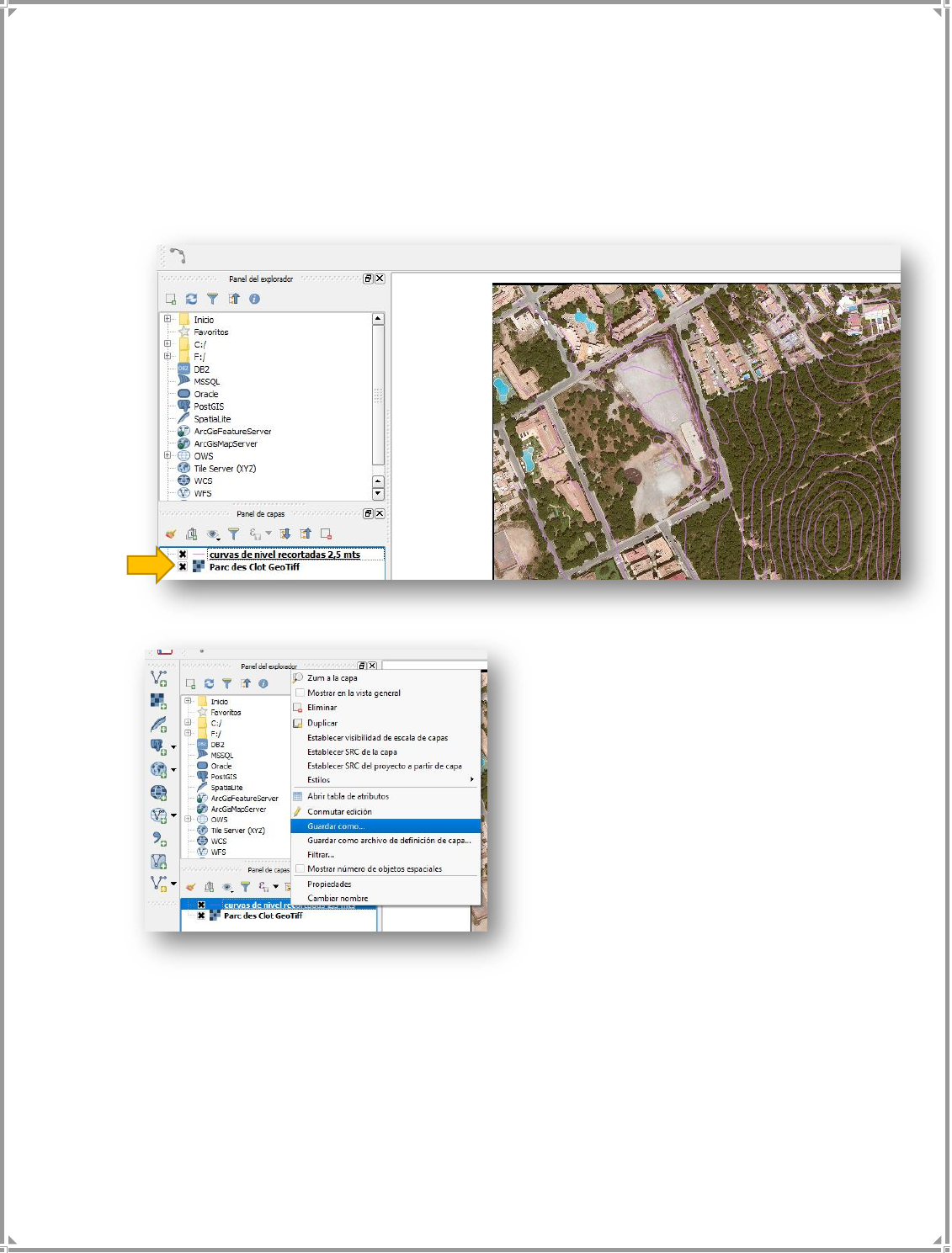Click Add WMS Layer globe icon in side toolbar
Screen dimensions: 952x1253
pos(158,770)
